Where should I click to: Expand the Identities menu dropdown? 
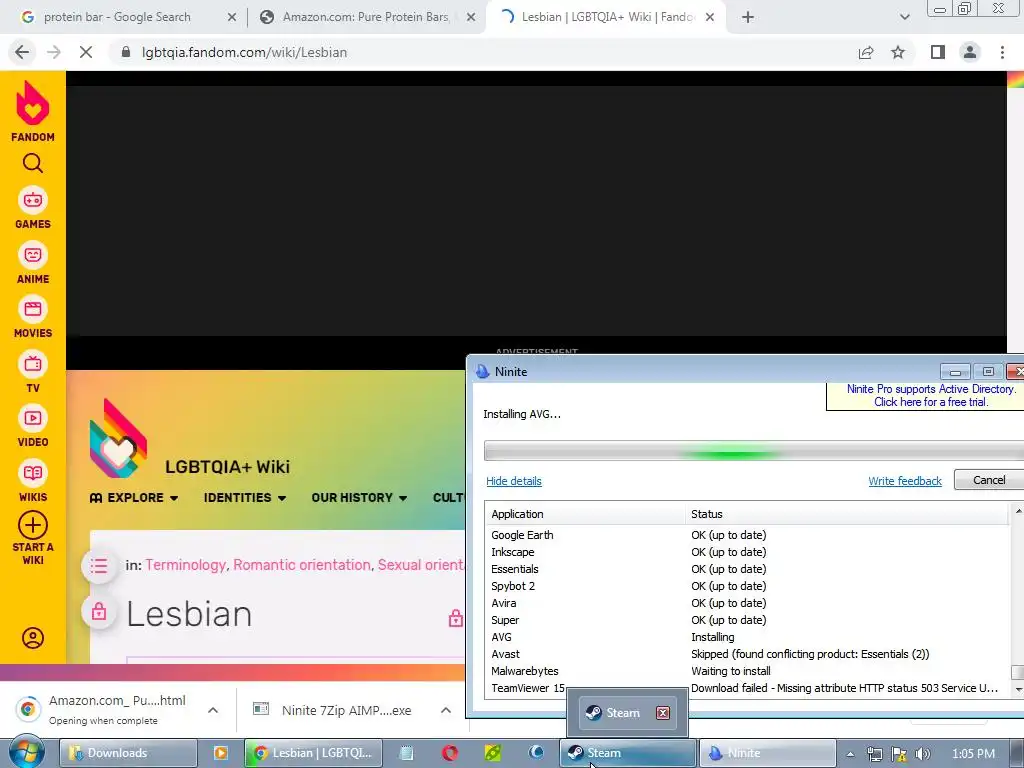(245, 498)
